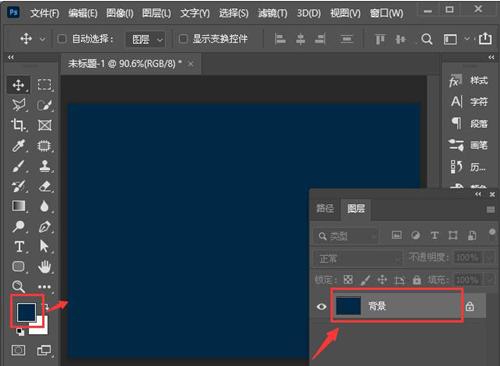Image resolution: width=500 pixels, height=366 pixels.
Task: Select the Eyedropper tool
Action: click(18, 146)
